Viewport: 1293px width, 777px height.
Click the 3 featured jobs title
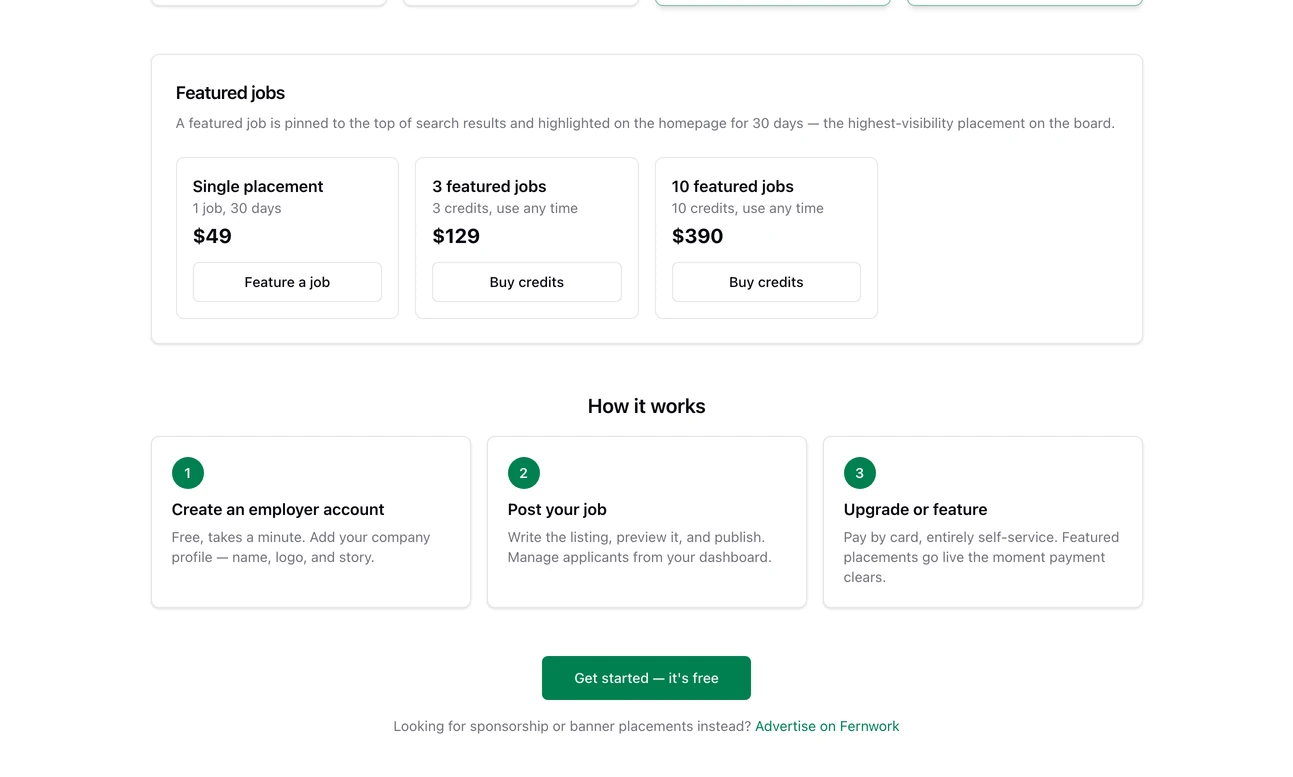coord(489,186)
